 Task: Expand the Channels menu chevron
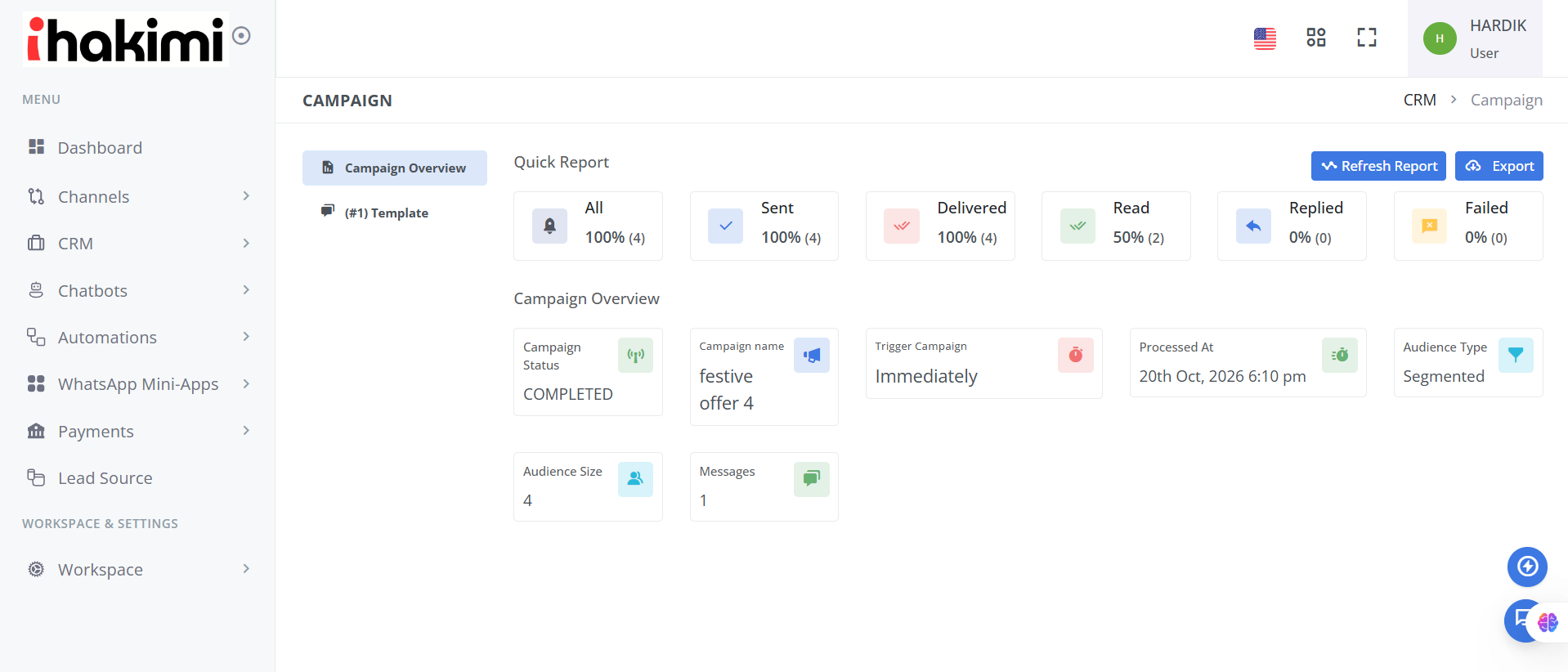pos(246,196)
